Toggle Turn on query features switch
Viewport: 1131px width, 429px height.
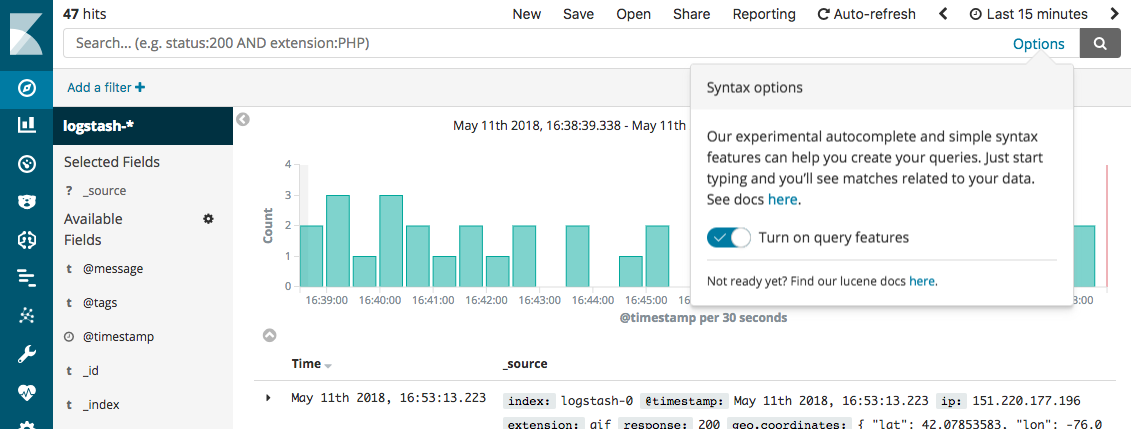(x=729, y=237)
